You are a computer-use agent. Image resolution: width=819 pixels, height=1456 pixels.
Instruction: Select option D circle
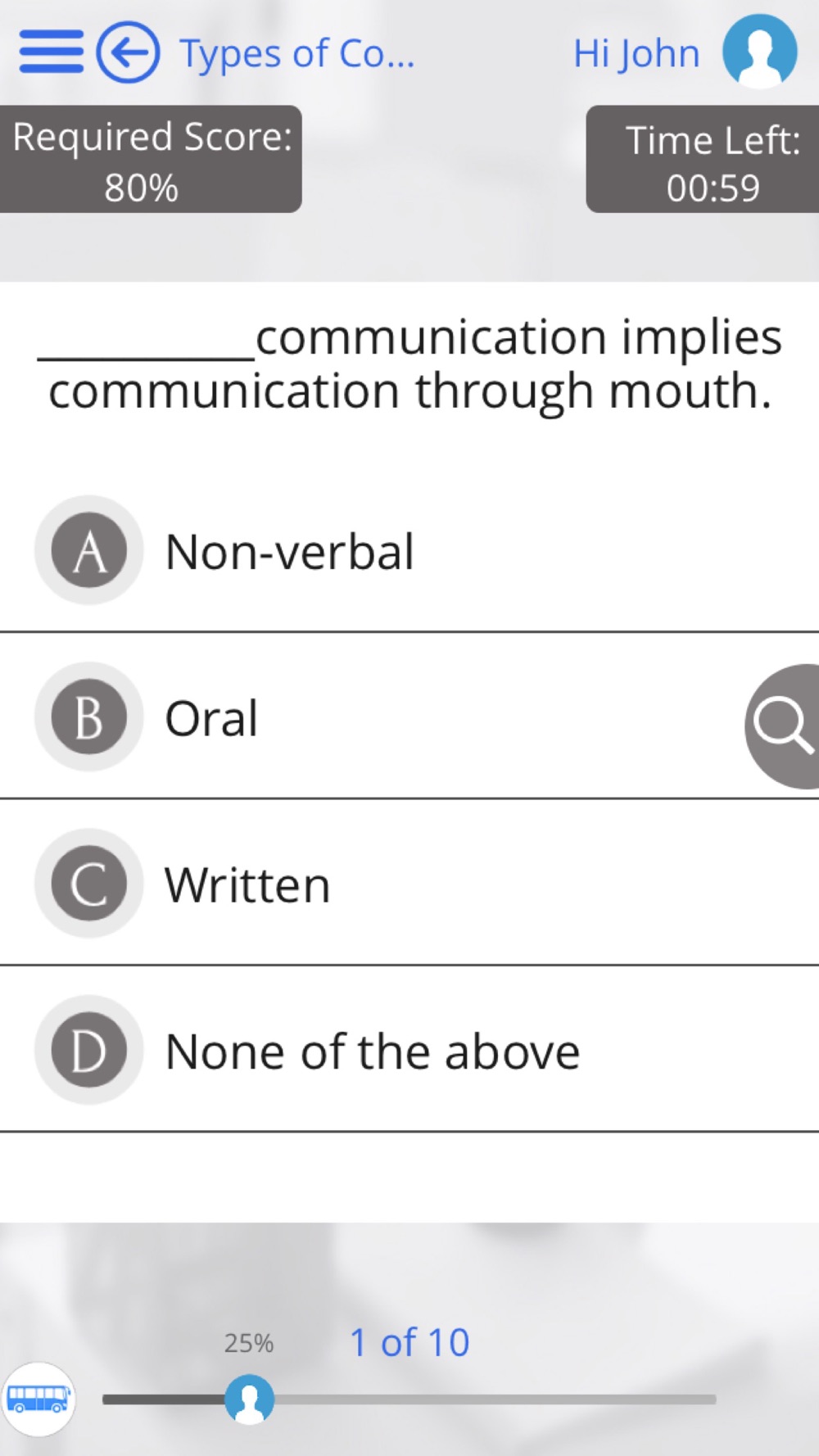pos(89,1050)
